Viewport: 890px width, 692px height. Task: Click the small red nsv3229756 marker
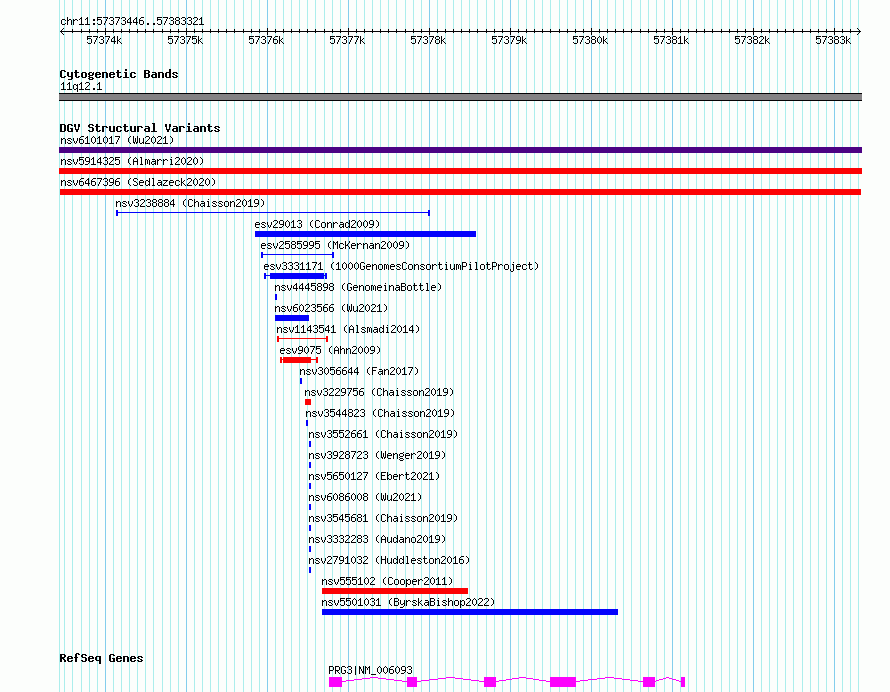pyautogui.click(x=308, y=402)
